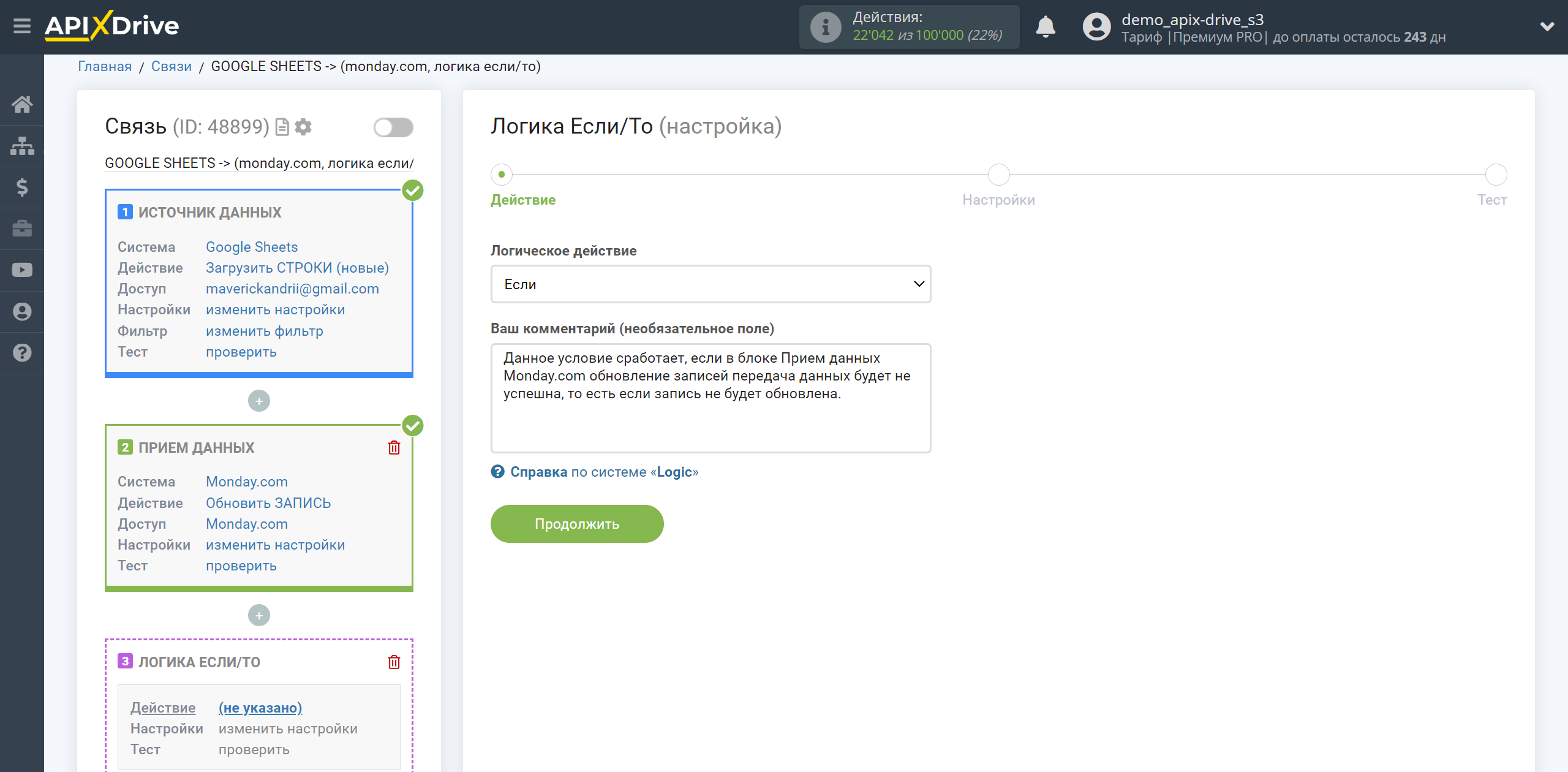Screen dimensions: 1568x772
Task: Open Monday.com system link
Action: coord(247,482)
